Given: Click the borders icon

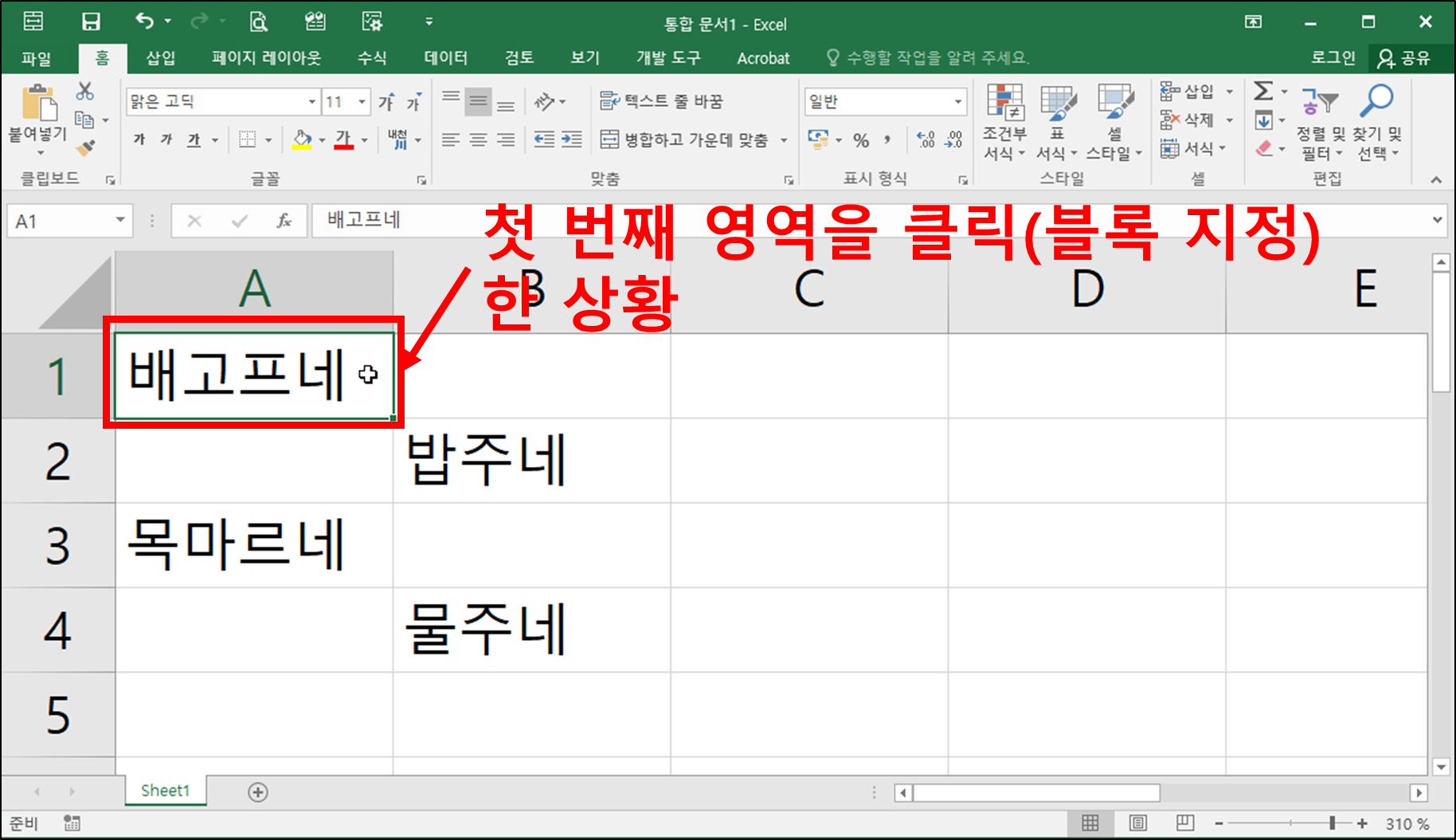Looking at the screenshot, I should point(248,139).
